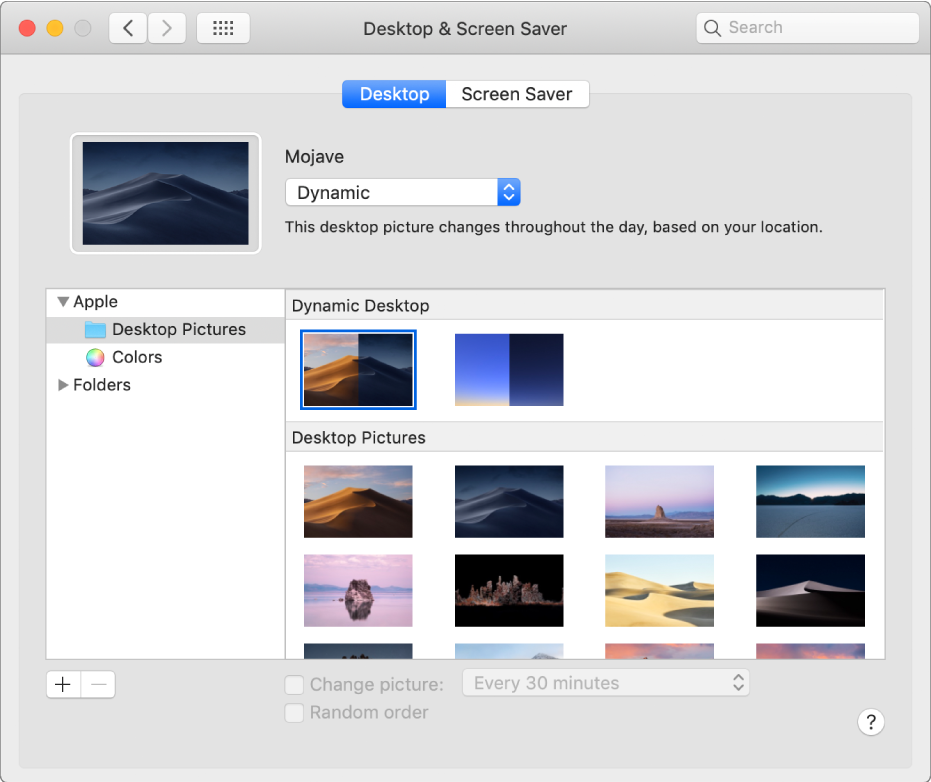
Task: Enable the Change picture option
Action: click(x=294, y=683)
